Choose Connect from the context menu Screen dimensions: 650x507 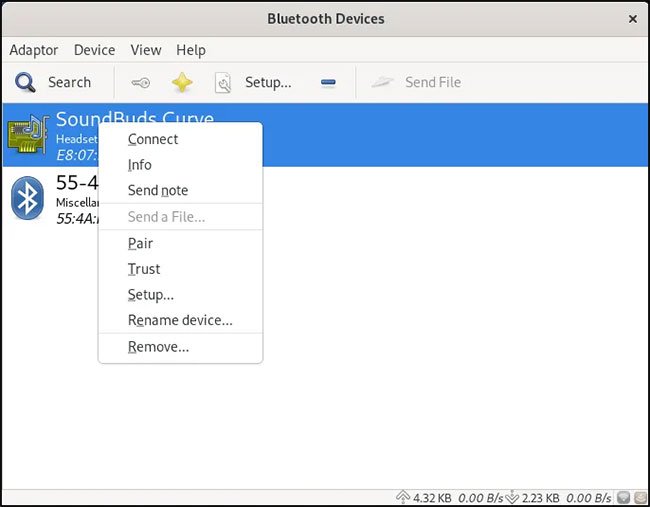point(180,139)
